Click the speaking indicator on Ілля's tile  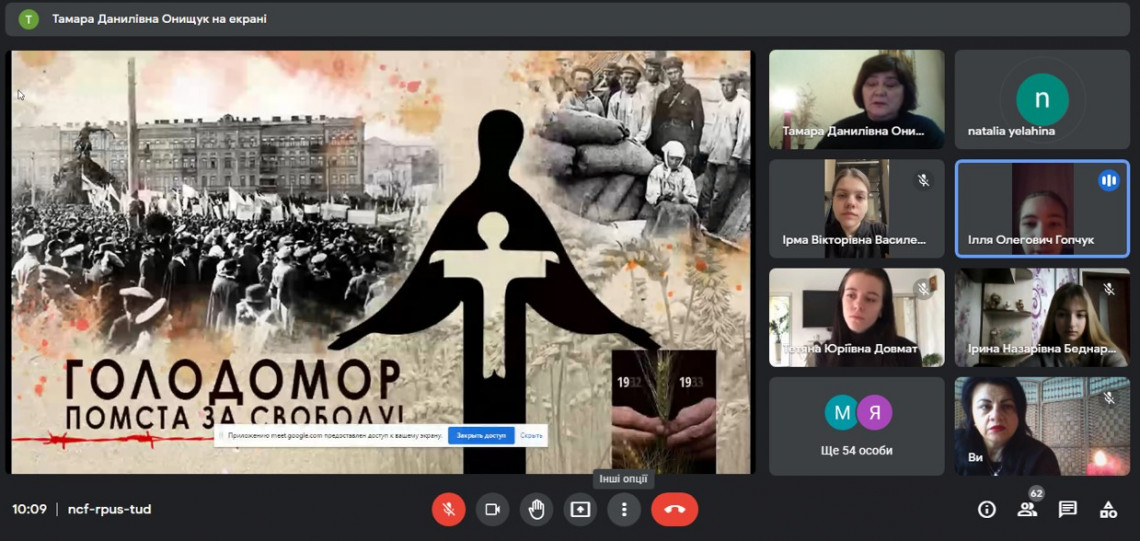point(1108,181)
